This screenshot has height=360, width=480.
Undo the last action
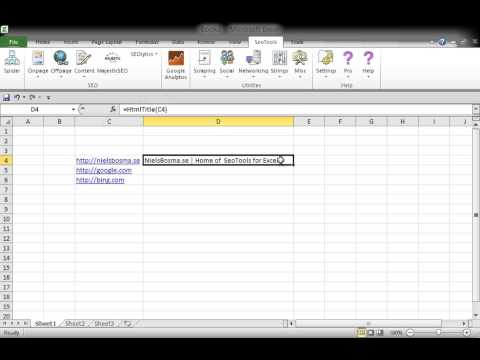click(17, 97)
